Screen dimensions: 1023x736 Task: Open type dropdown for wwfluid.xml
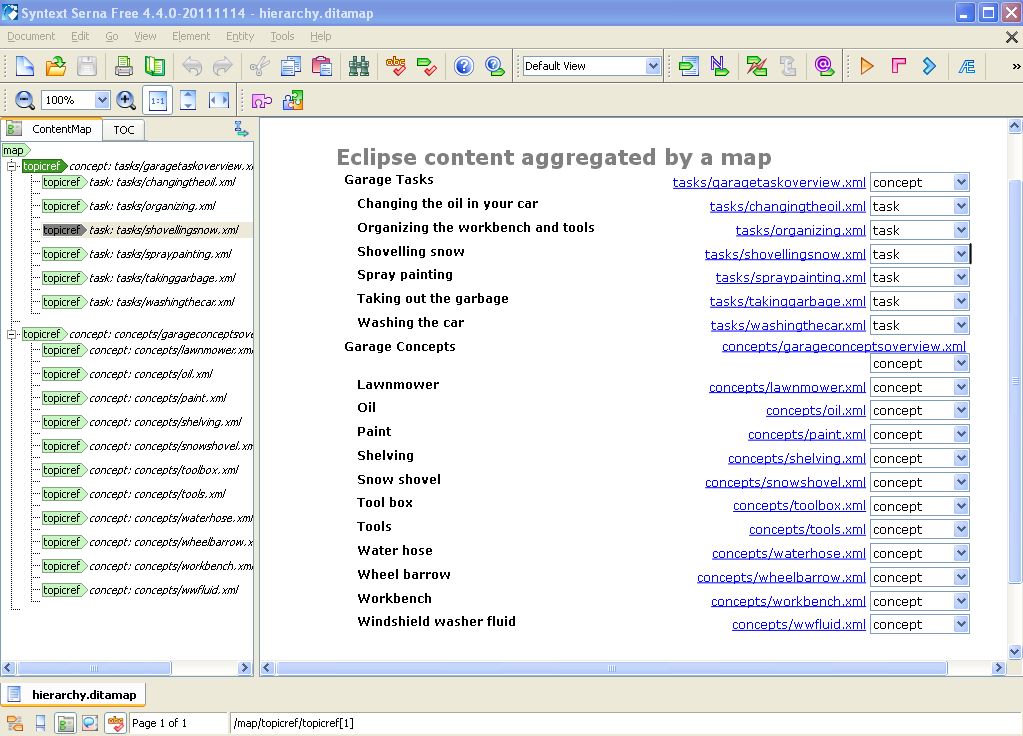coord(960,624)
